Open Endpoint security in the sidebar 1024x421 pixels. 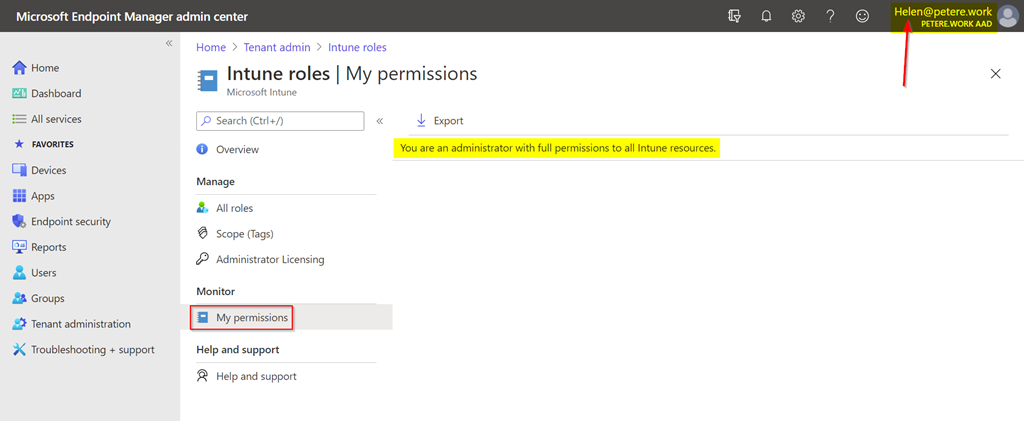pos(70,221)
